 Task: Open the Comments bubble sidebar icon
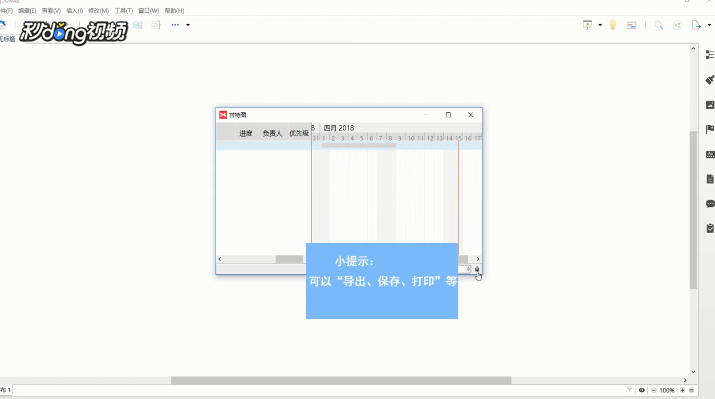click(x=710, y=203)
